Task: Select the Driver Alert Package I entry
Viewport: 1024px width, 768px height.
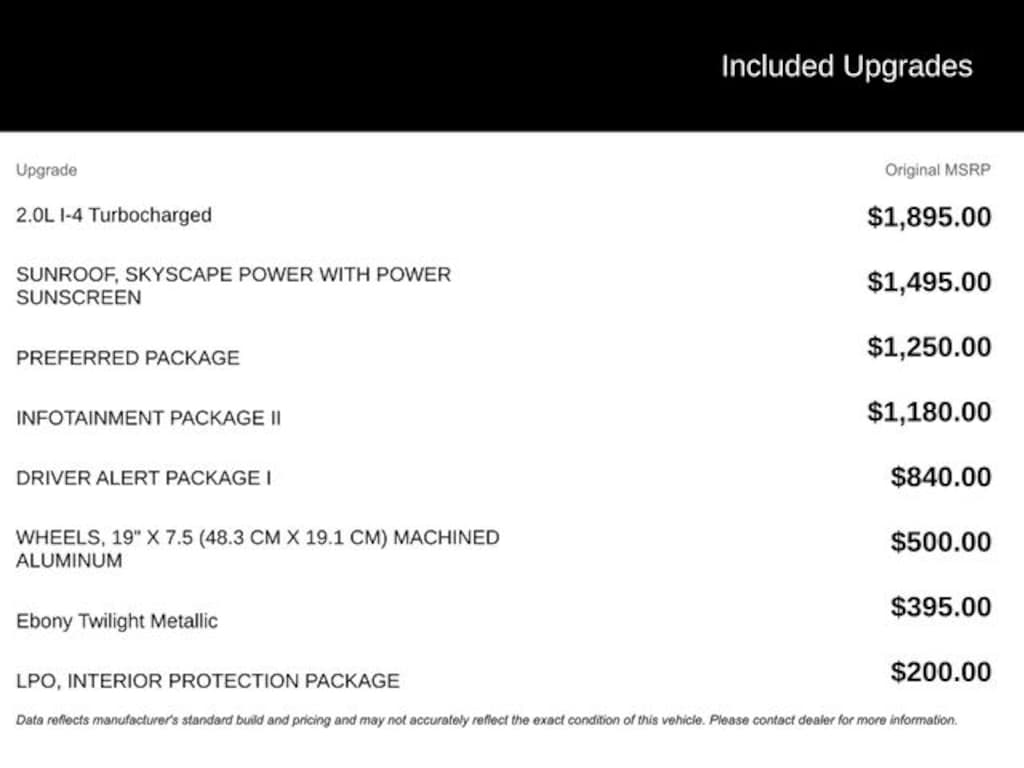Action: click(143, 478)
